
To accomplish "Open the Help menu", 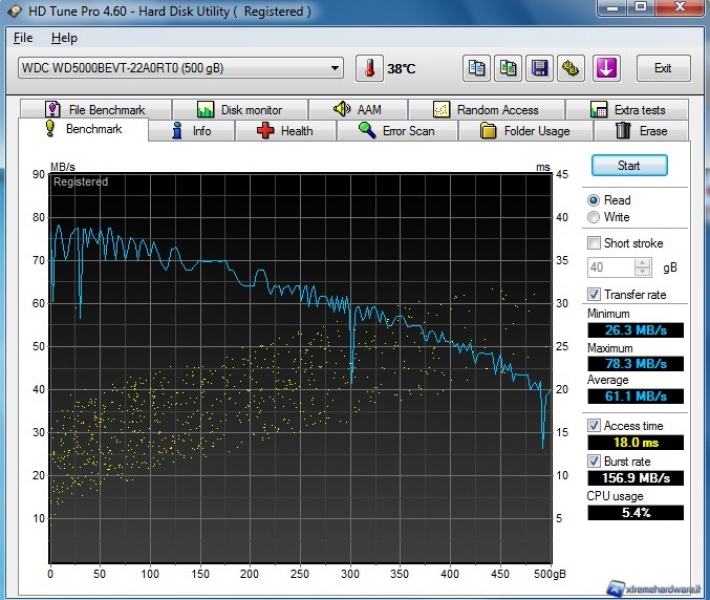I will 64,38.
